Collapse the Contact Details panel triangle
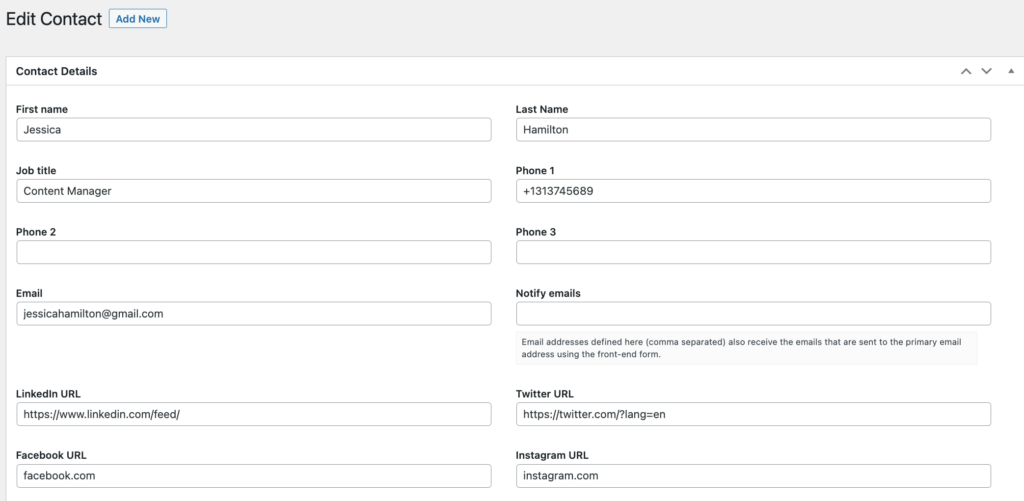Viewport: 1024px width, 501px height. coord(1011,71)
